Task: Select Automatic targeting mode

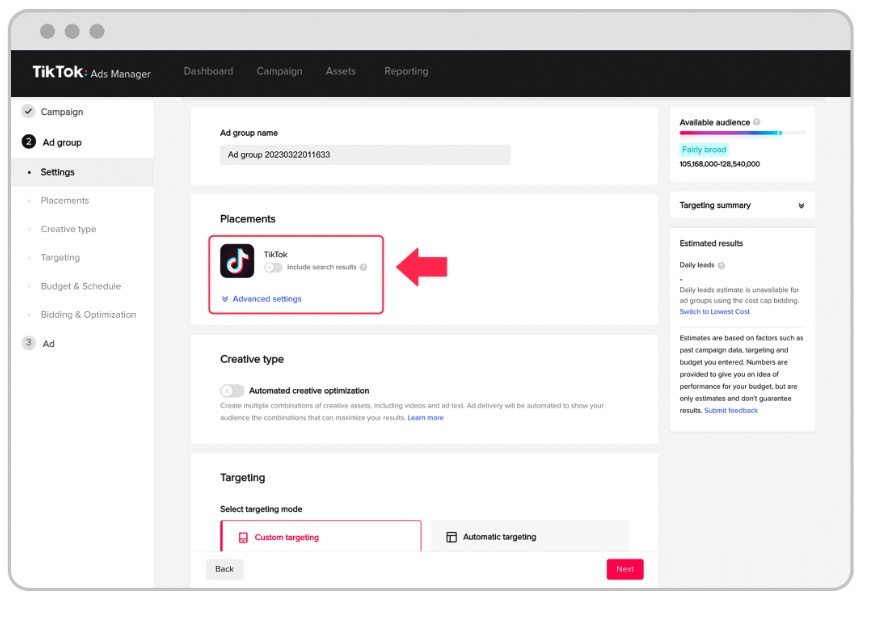Action: point(530,536)
